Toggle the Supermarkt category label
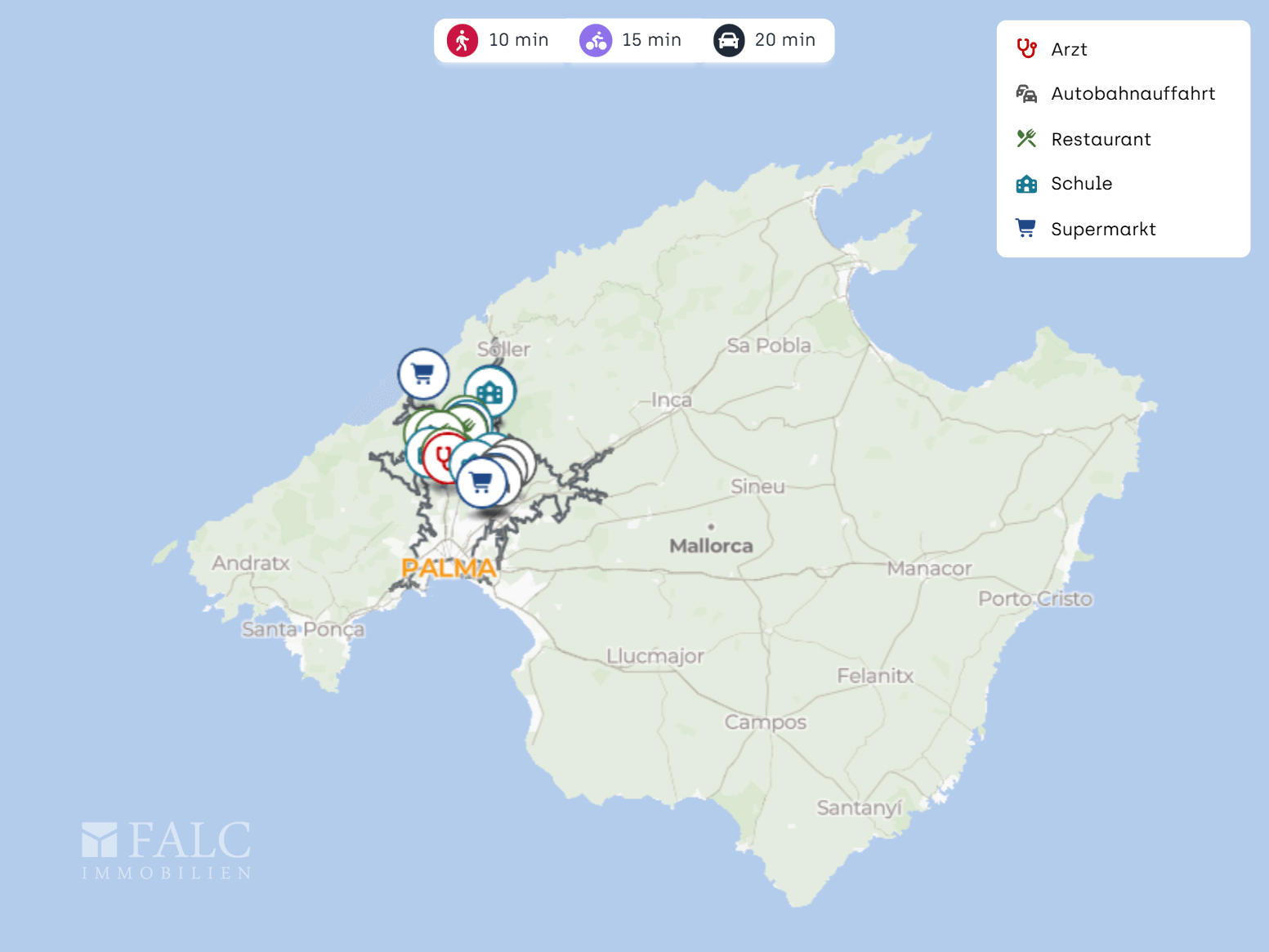The height and width of the screenshot is (952, 1269). (x=1103, y=230)
